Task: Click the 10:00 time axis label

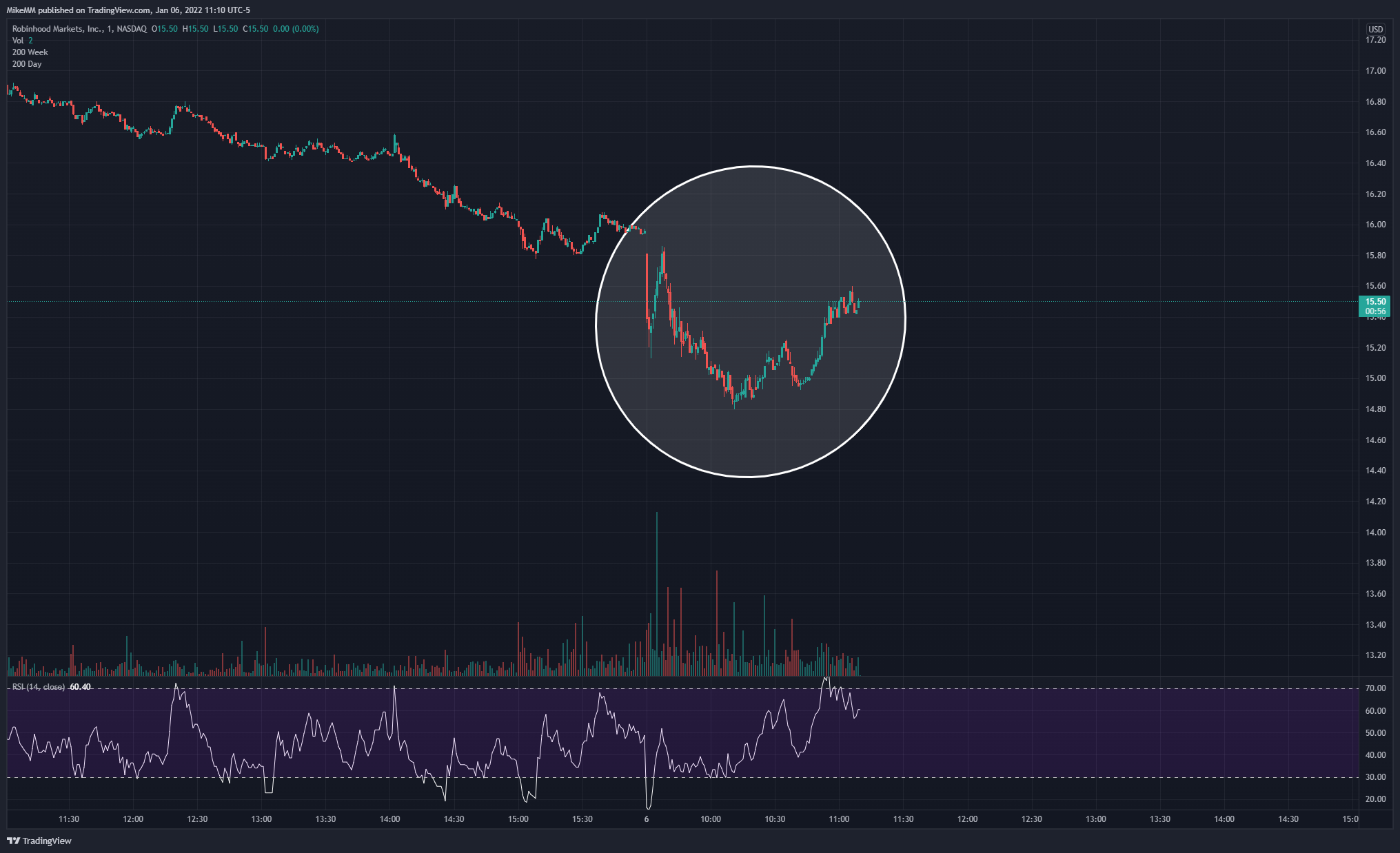Action: coord(711,819)
